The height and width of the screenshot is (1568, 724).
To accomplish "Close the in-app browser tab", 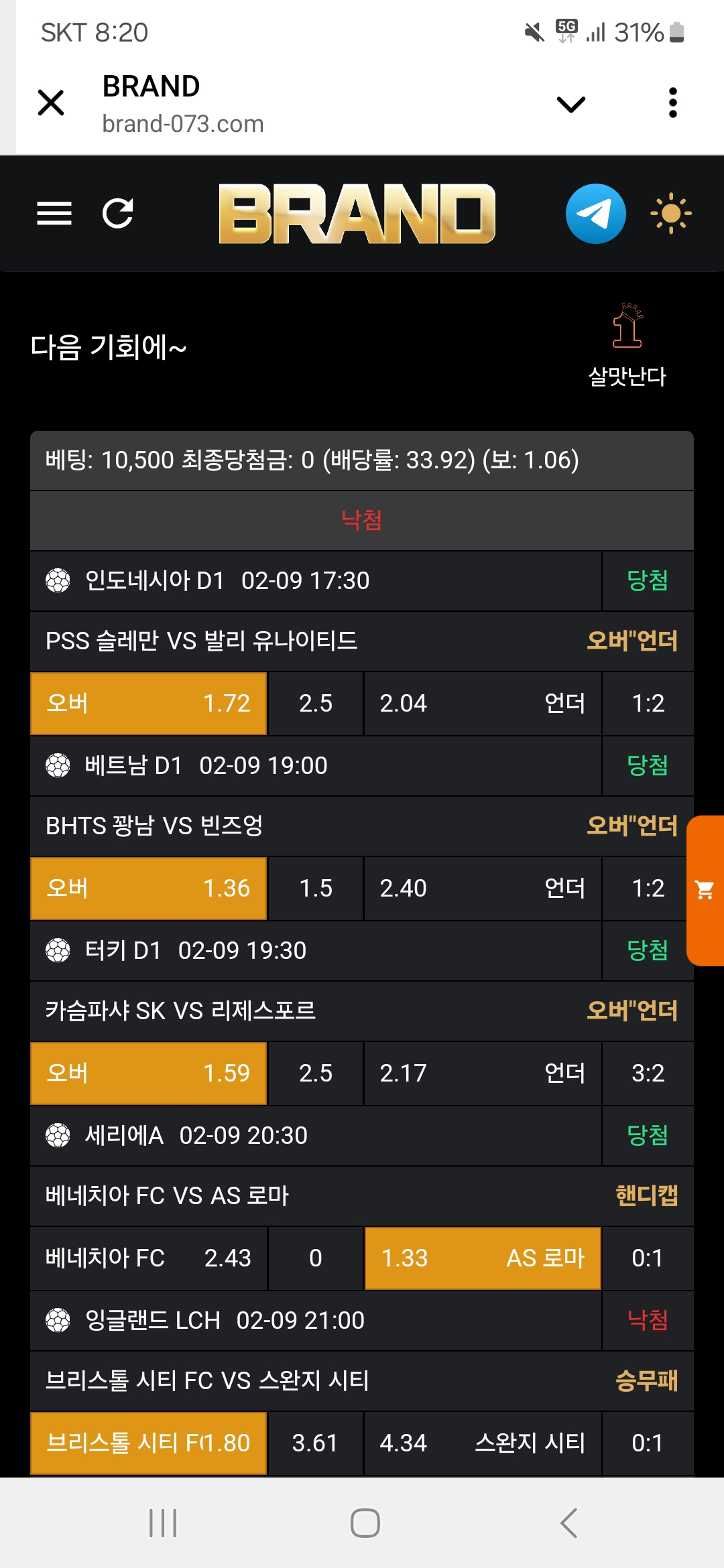I will point(51,103).
